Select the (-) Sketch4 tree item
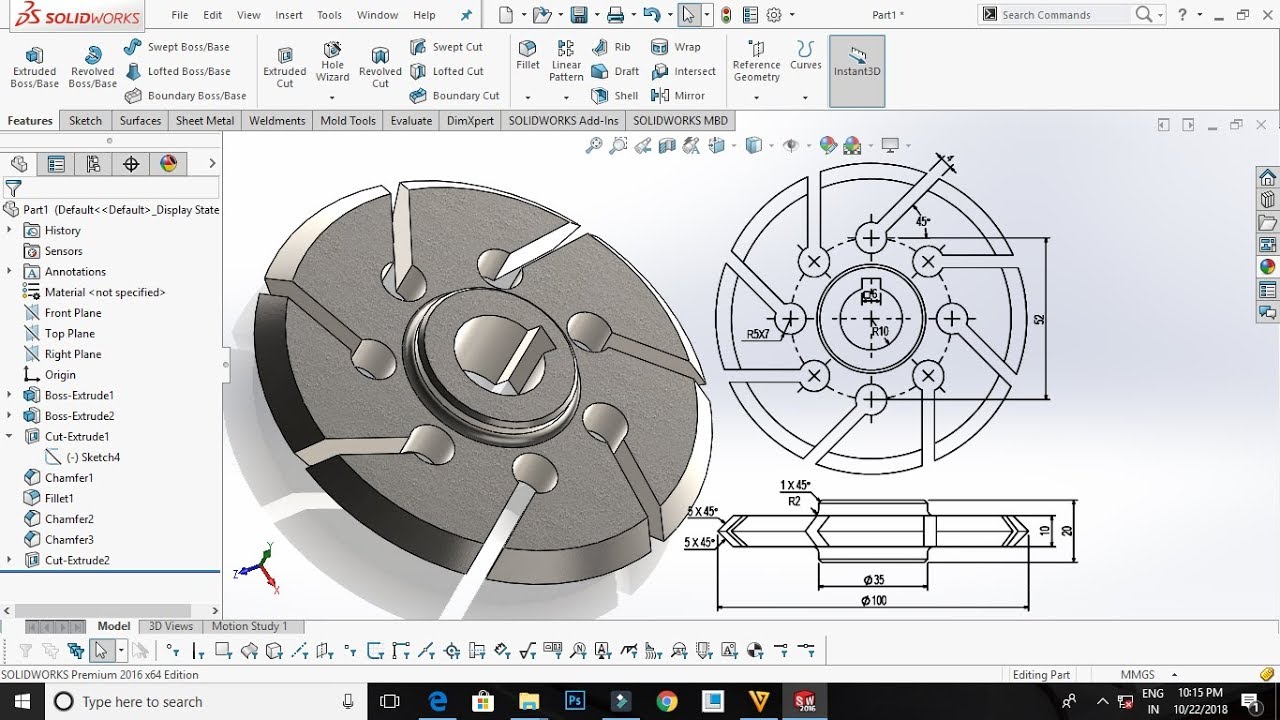Viewport: 1280px width, 720px height. tap(83, 457)
